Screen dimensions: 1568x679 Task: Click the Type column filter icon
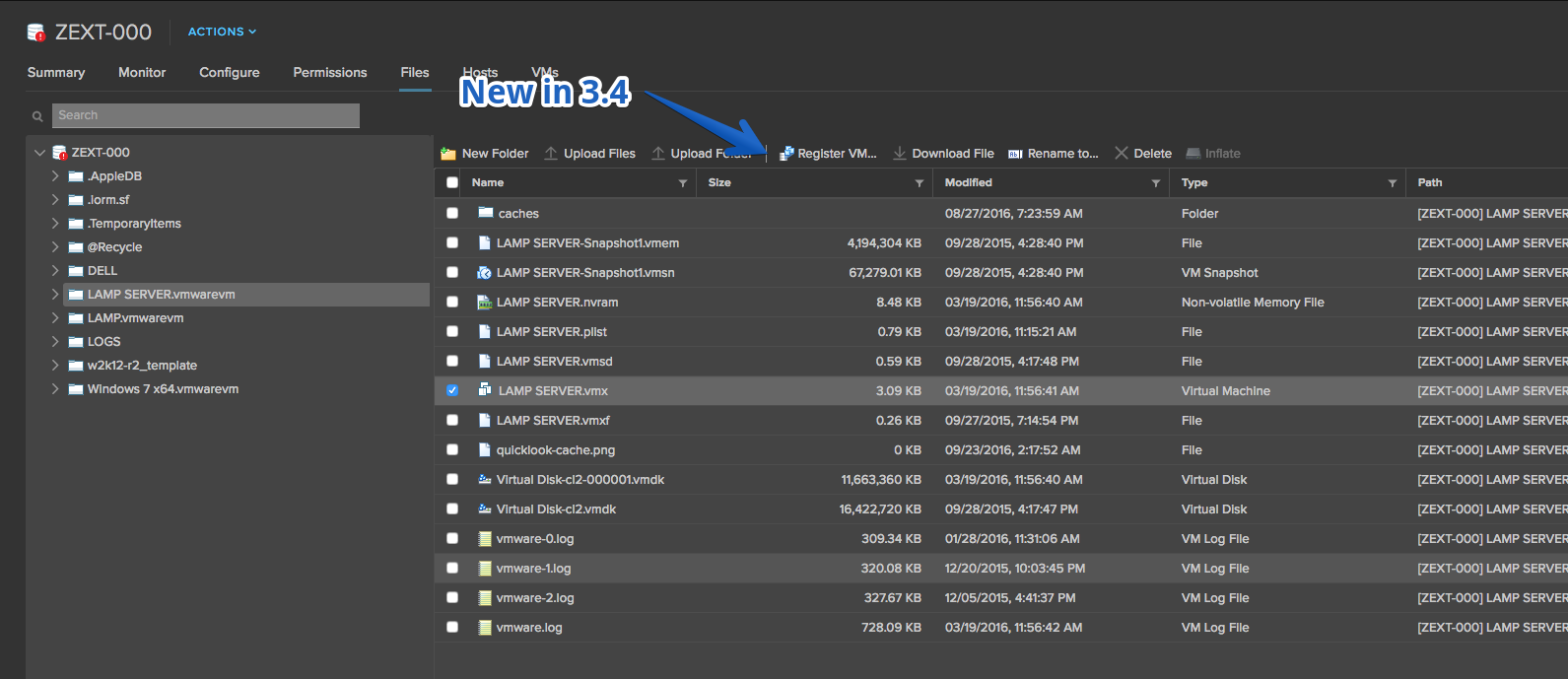coord(1393,183)
